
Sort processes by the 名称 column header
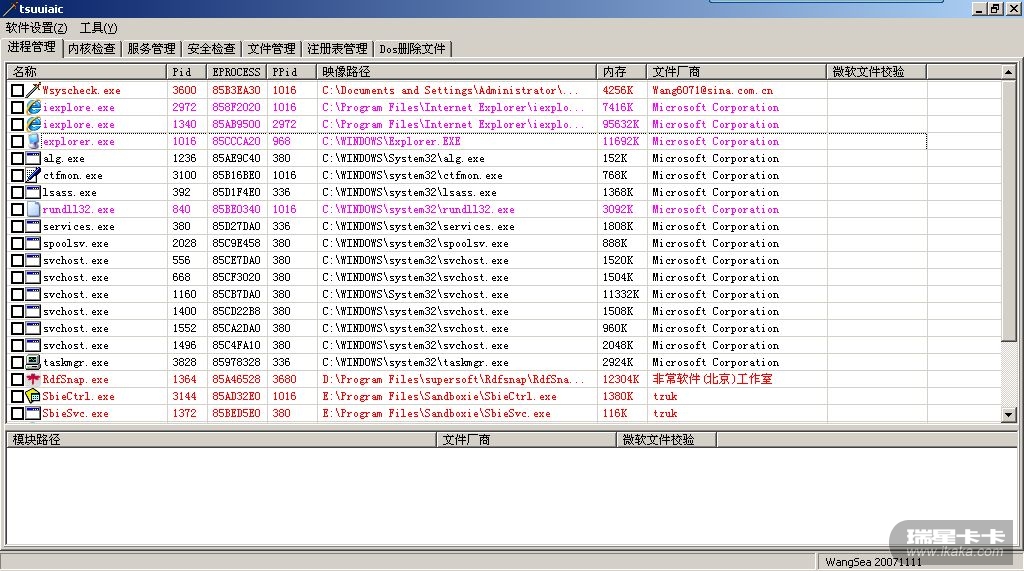pos(87,72)
